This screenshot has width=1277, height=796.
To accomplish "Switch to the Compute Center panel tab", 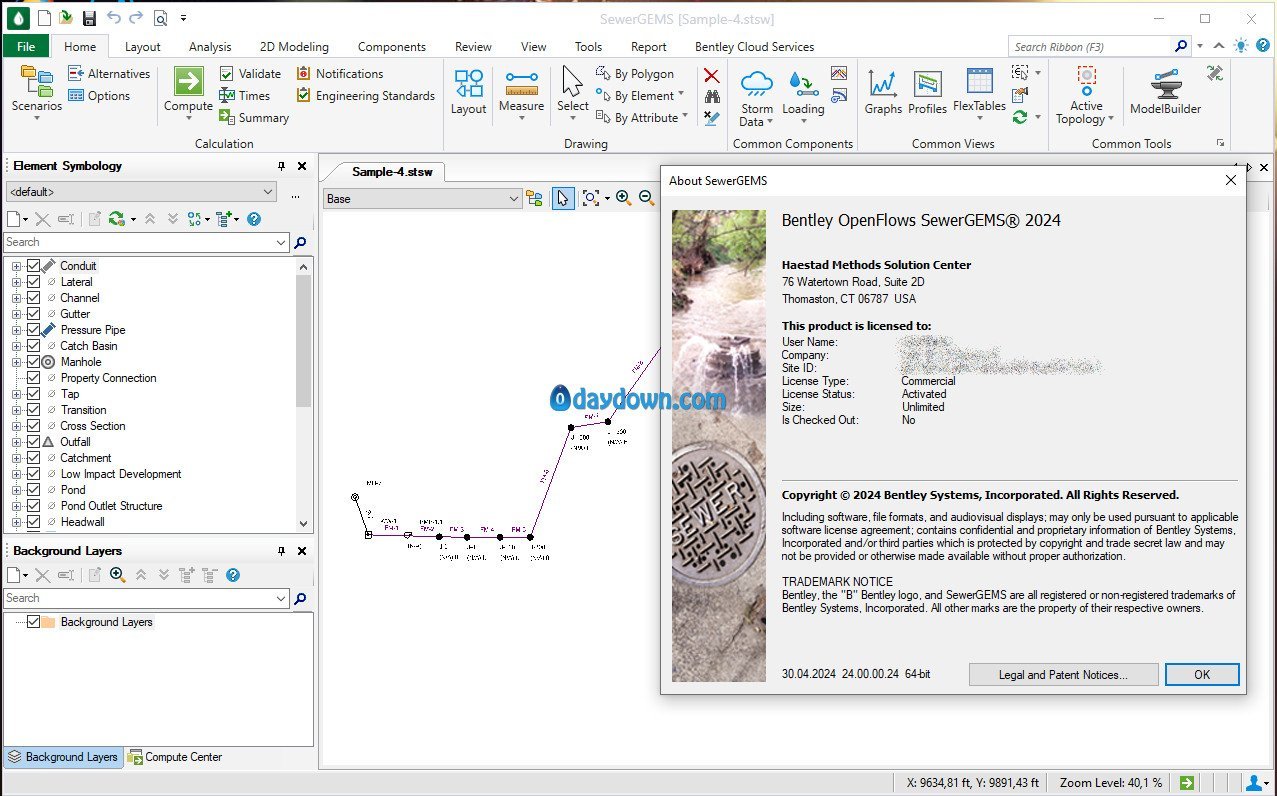I will pyautogui.click(x=175, y=757).
